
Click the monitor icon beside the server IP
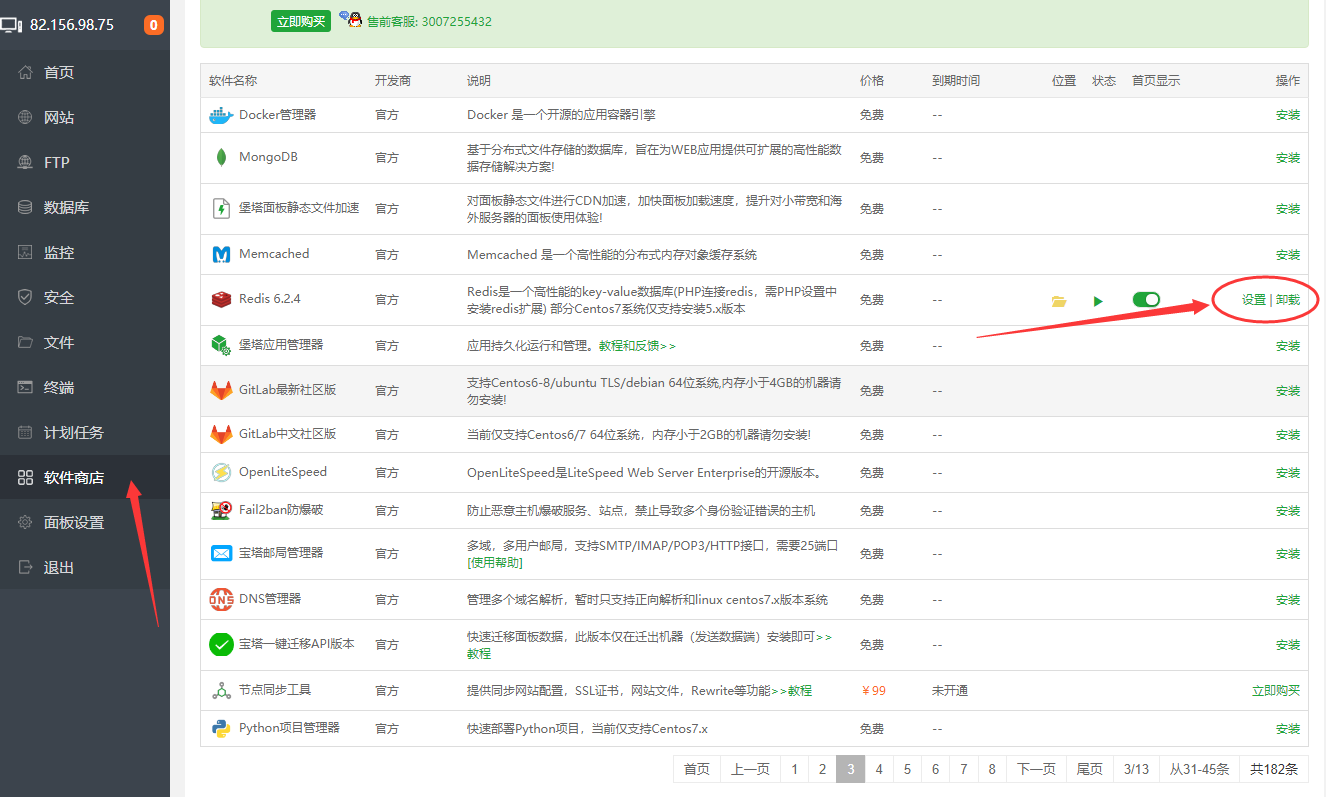(x=12, y=25)
